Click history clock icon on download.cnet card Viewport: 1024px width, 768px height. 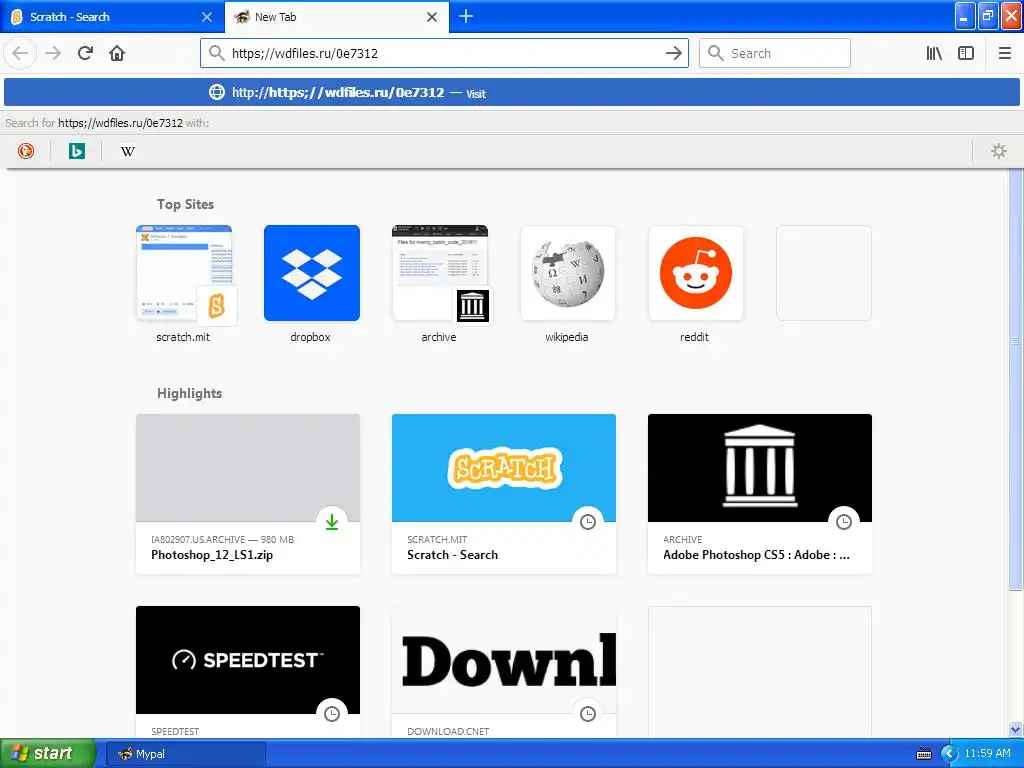[x=588, y=714]
